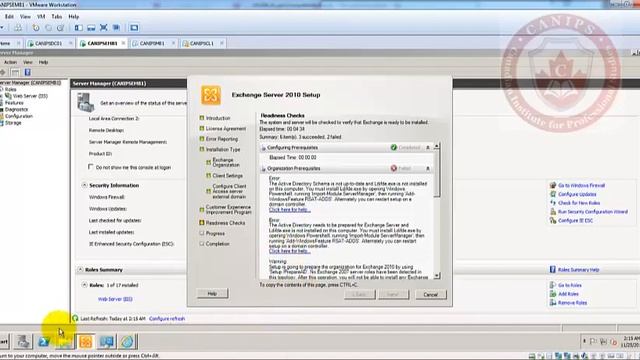The height and width of the screenshot is (360, 640).
Task: Click the readiness checks scrollbar thumb
Action: (x=437, y=173)
